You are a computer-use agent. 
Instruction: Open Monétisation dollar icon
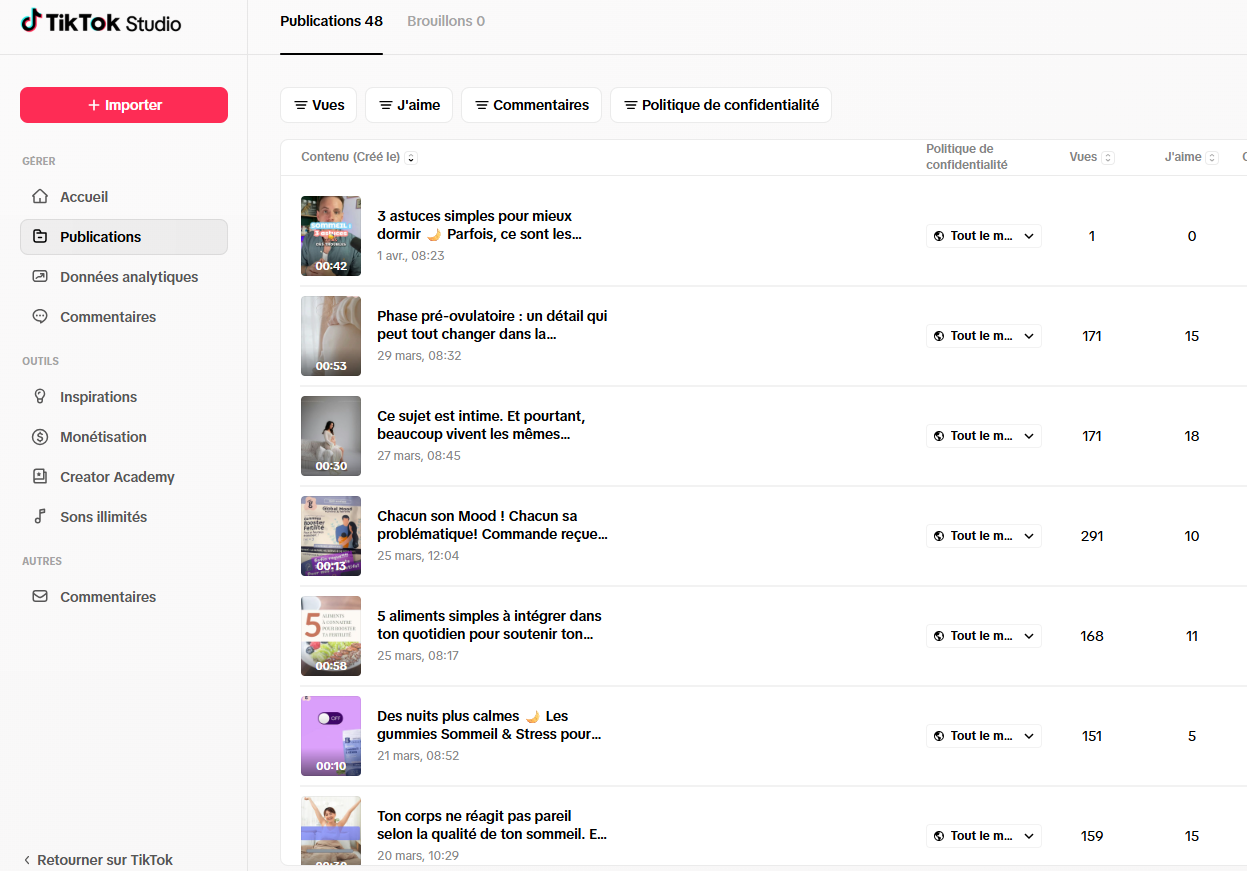[40, 437]
